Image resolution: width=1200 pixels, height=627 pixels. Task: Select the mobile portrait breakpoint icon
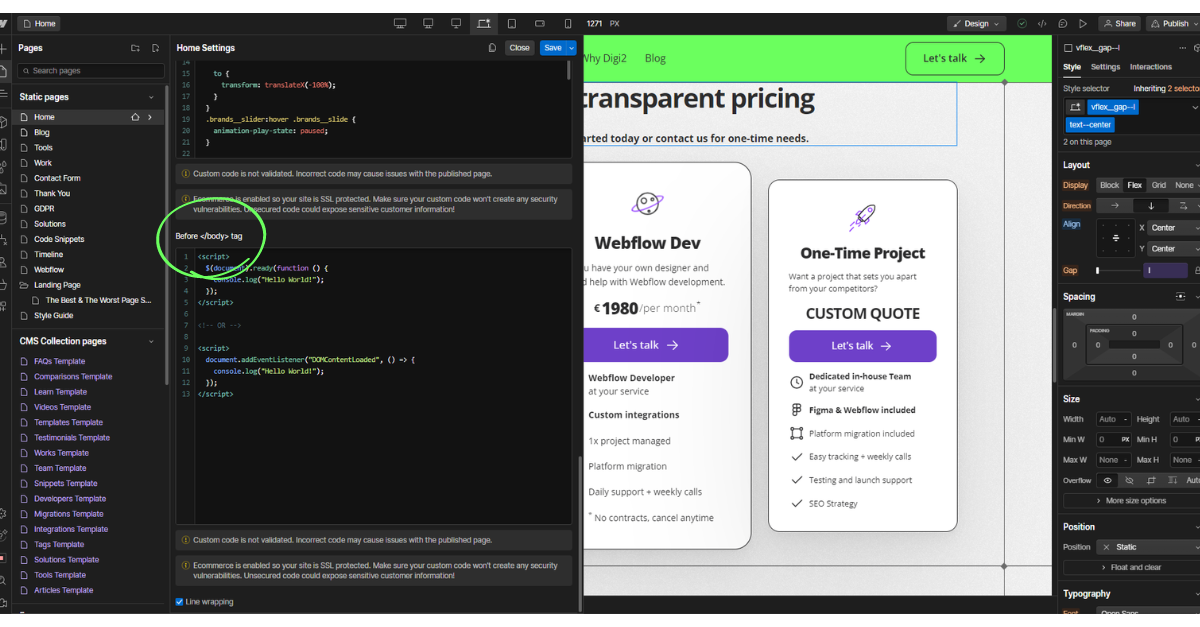click(568, 23)
